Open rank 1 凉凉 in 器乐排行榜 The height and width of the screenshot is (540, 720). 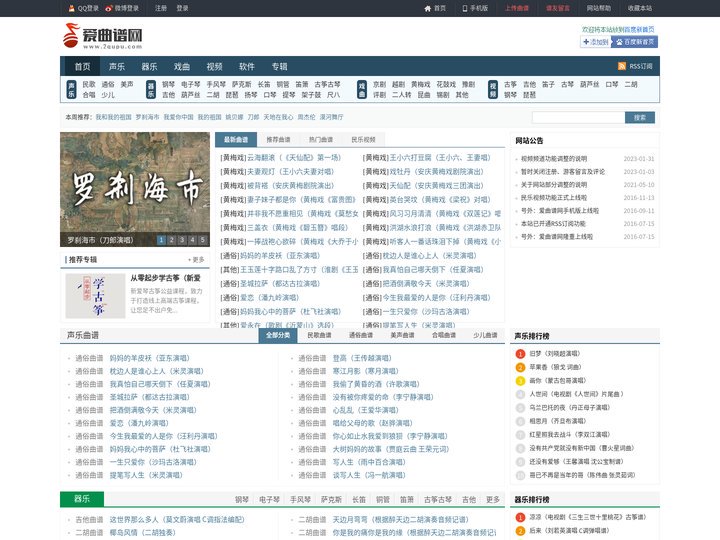(x=588, y=517)
